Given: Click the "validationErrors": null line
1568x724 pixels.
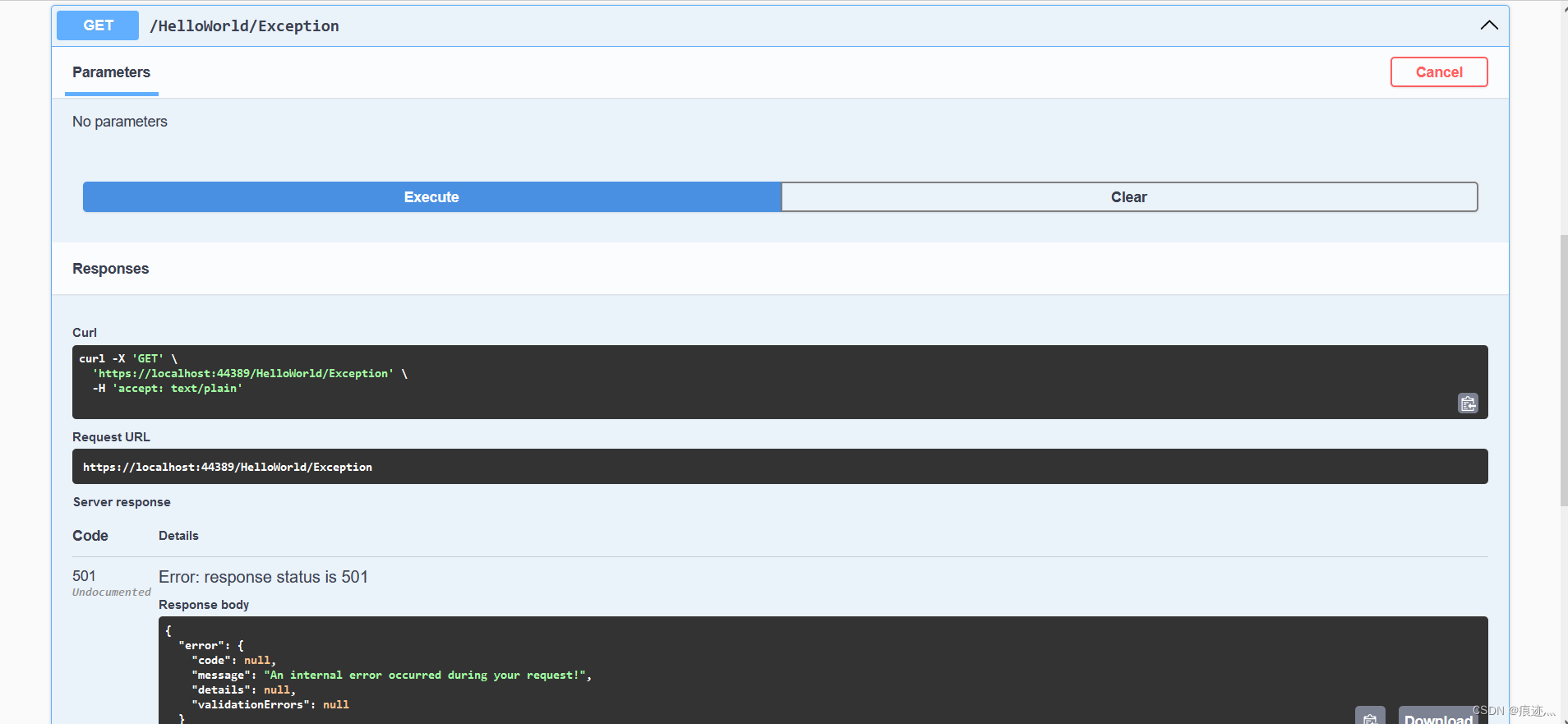Looking at the screenshot, I should click(x=270, y=705).
